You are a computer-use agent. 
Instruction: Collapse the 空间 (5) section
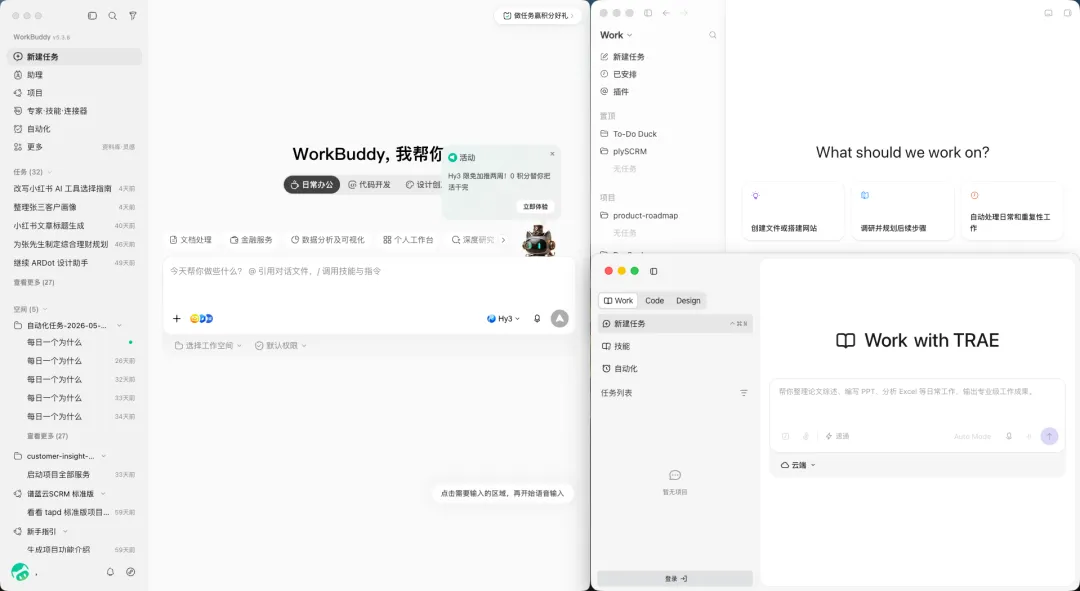[x=45, y=309]
